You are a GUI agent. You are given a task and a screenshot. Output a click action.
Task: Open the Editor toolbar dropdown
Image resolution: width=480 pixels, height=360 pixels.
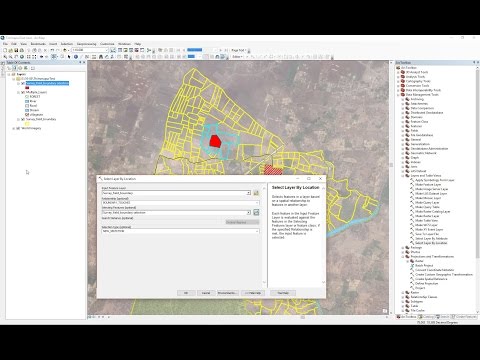coord(237,57)
